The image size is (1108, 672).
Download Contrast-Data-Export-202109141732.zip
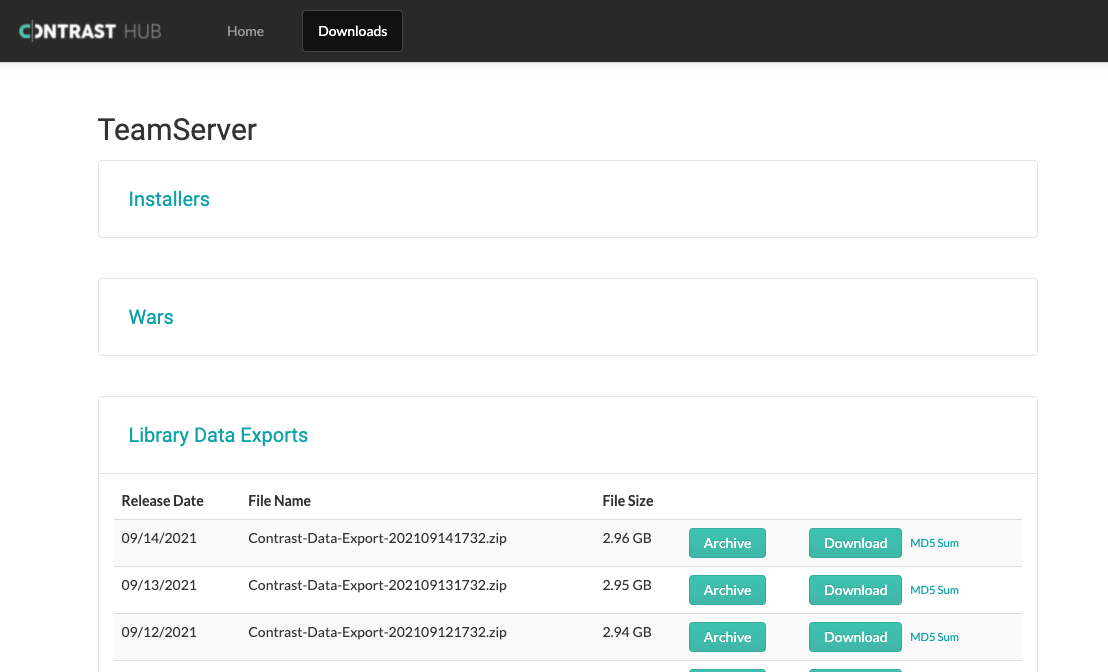855,543
